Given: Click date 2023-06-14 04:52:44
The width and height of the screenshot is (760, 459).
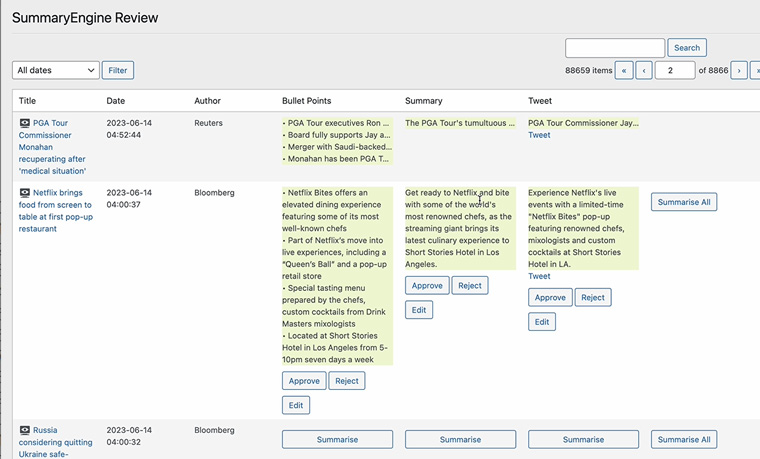Looking at the screenshot, I should (x=129, y=129).
